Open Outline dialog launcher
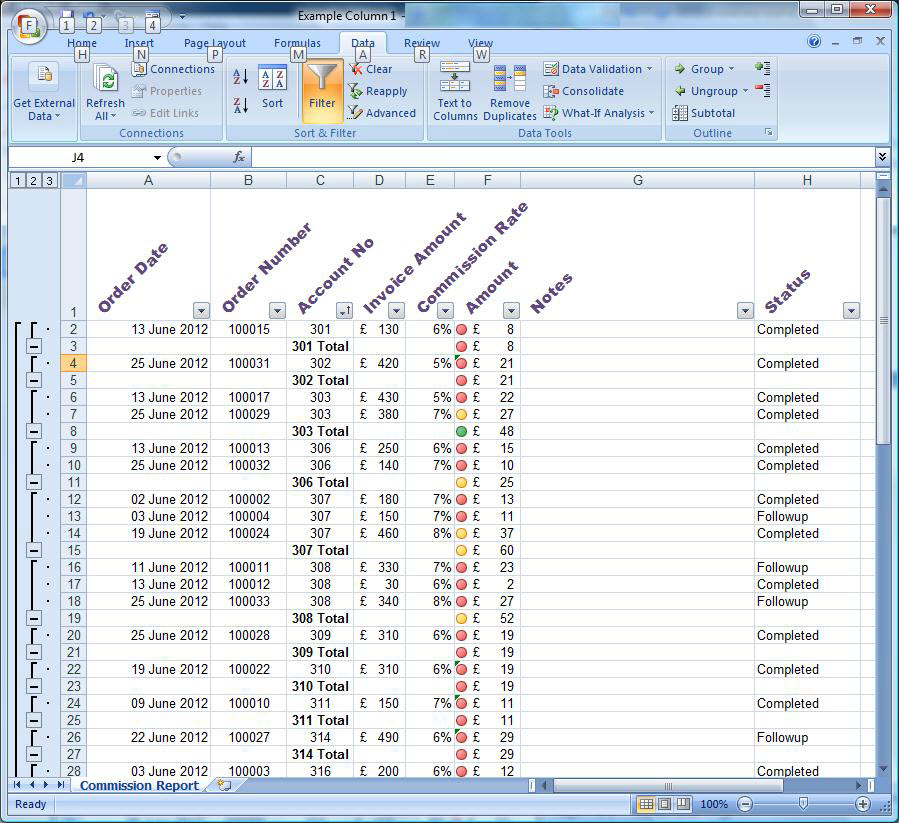Image resolution: width=899 pixels, height=823 pixels. click(768, 132)
